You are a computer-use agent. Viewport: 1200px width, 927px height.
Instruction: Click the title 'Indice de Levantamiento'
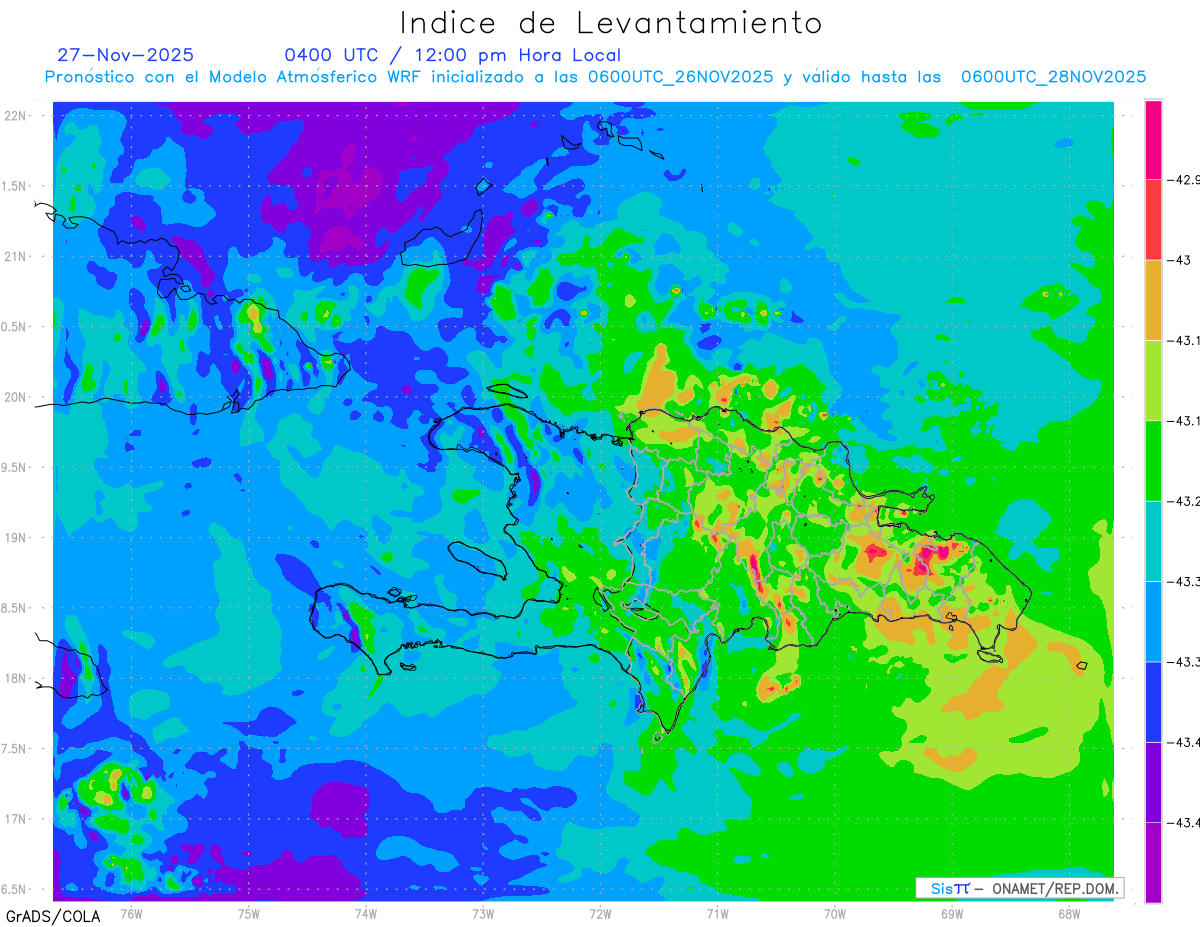(611, 23)
